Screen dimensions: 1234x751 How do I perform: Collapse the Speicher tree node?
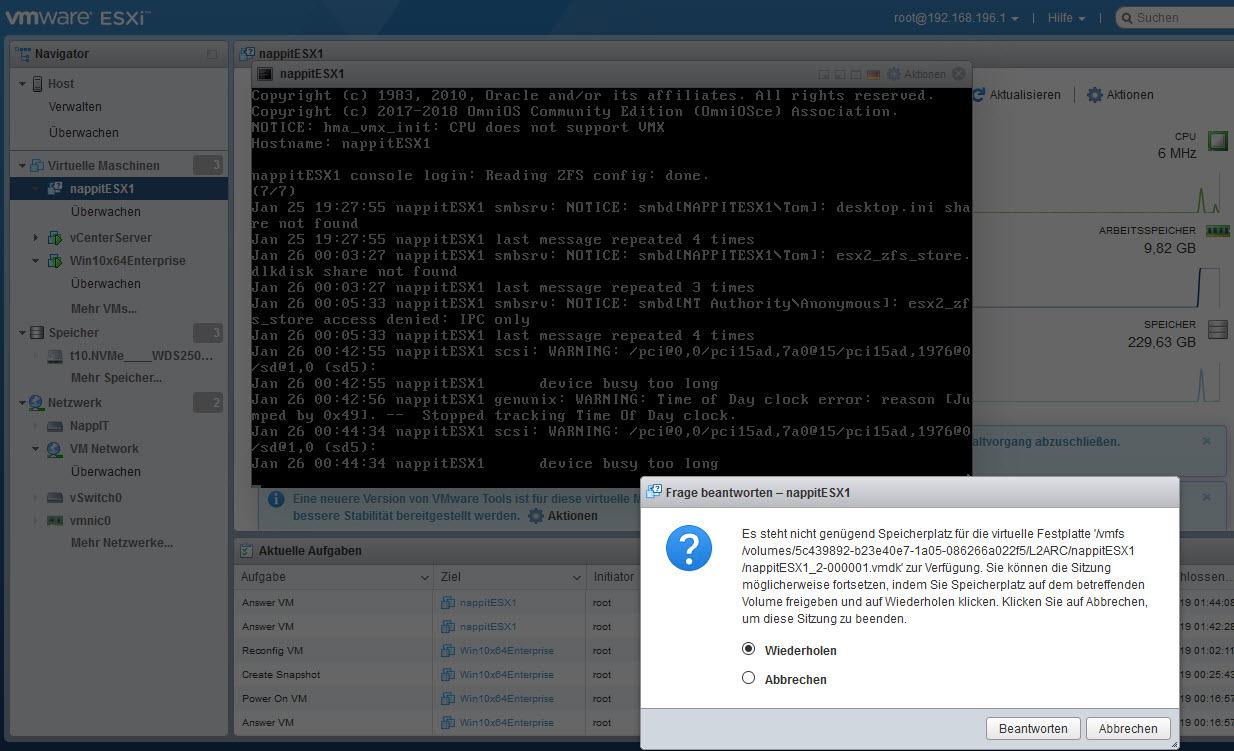tap(22, 333)
